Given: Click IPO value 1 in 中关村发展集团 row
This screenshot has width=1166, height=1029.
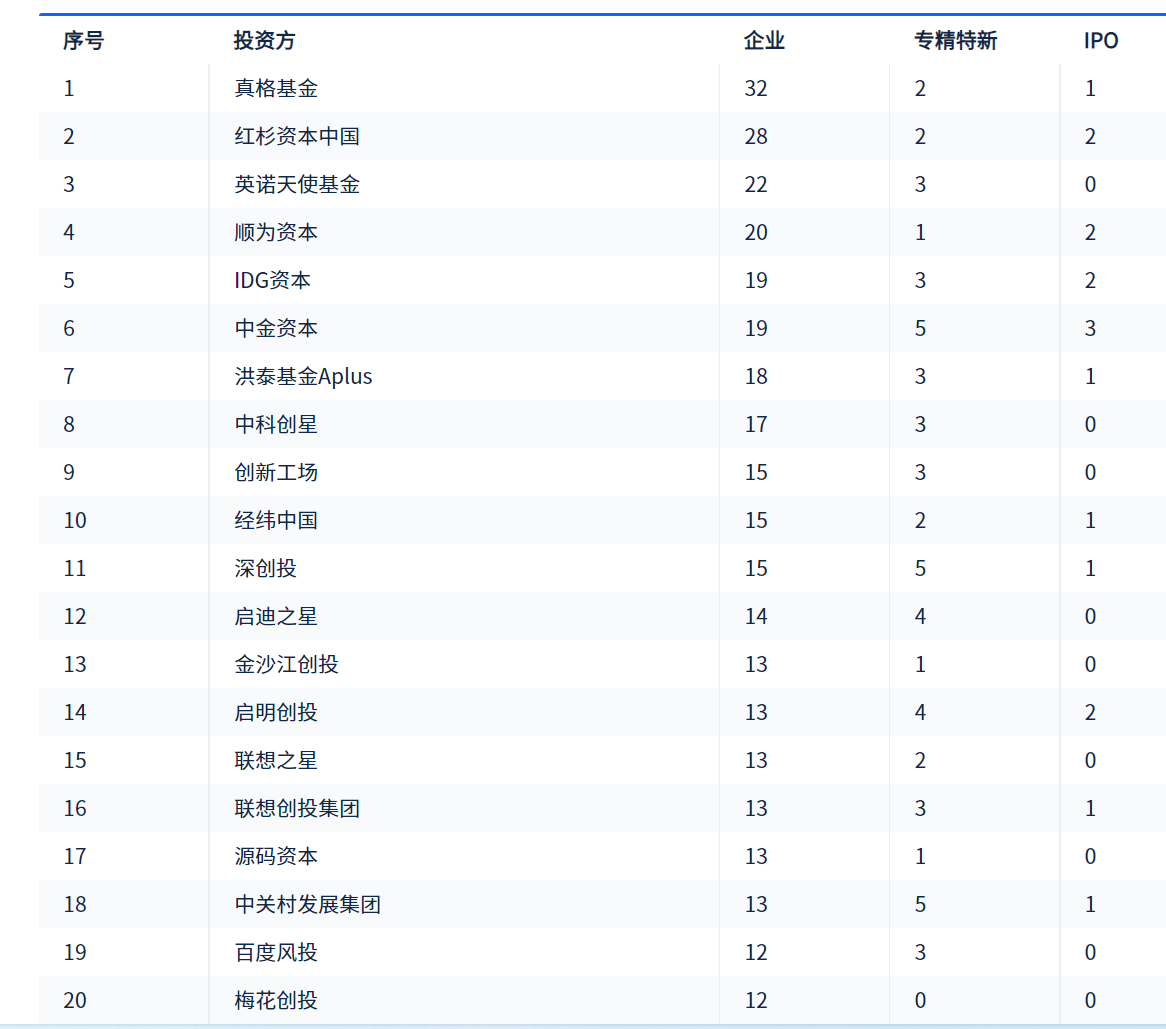Looking at the screenshot, I should pos(1090,904).
